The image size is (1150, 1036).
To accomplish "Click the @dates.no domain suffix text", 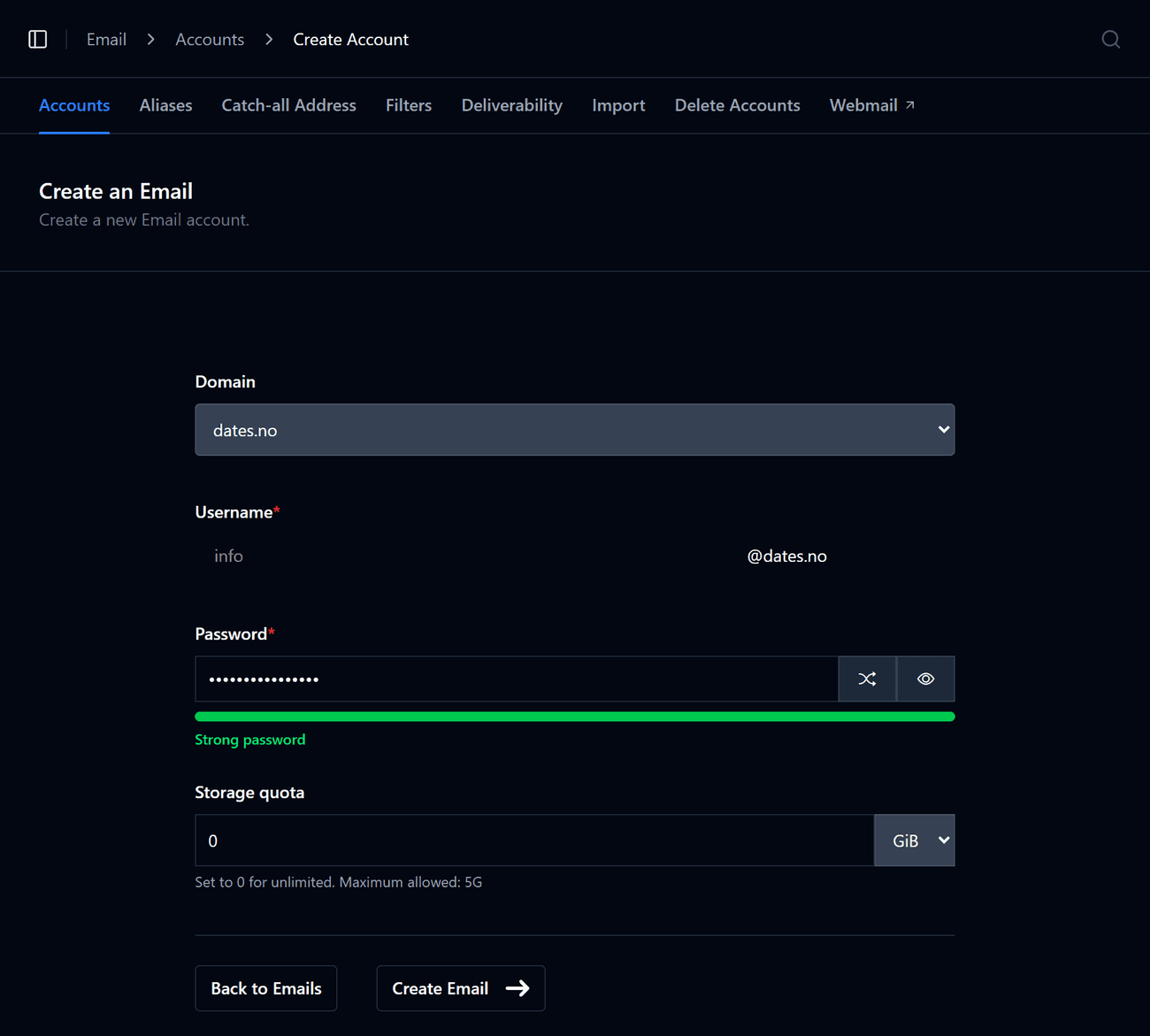I will (x=787, y=556).
